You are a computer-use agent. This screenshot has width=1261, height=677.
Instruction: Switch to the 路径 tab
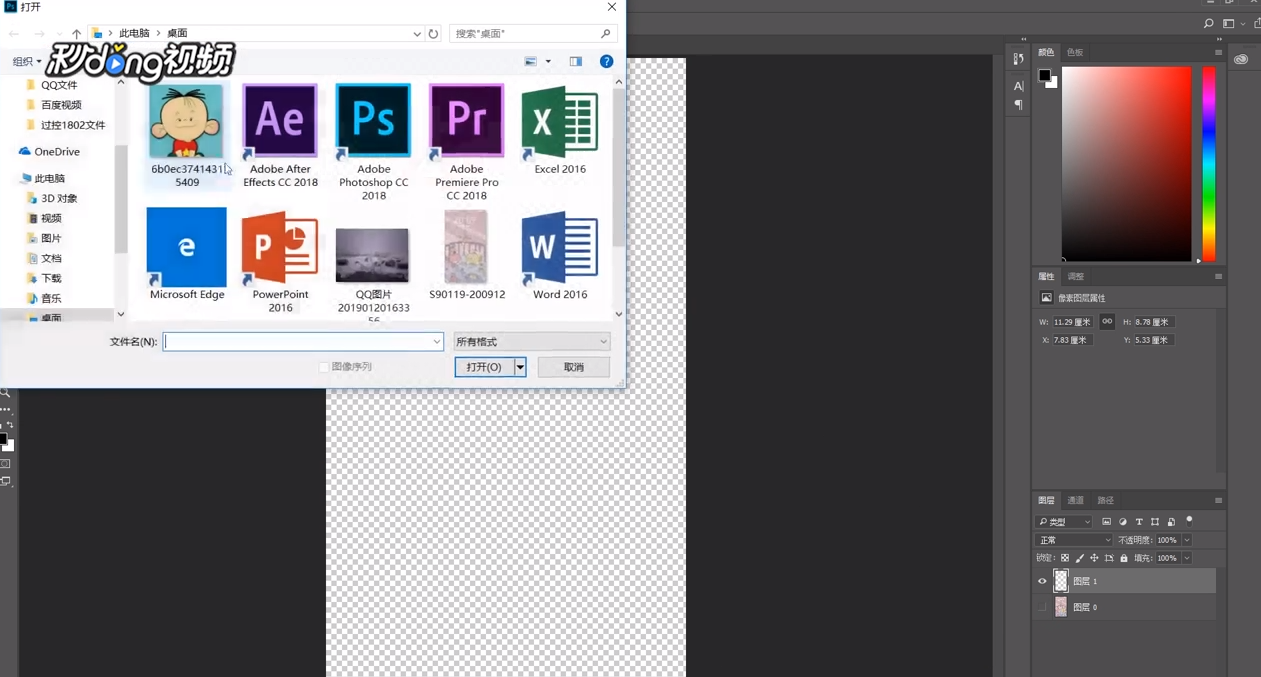click(1105, 500)
